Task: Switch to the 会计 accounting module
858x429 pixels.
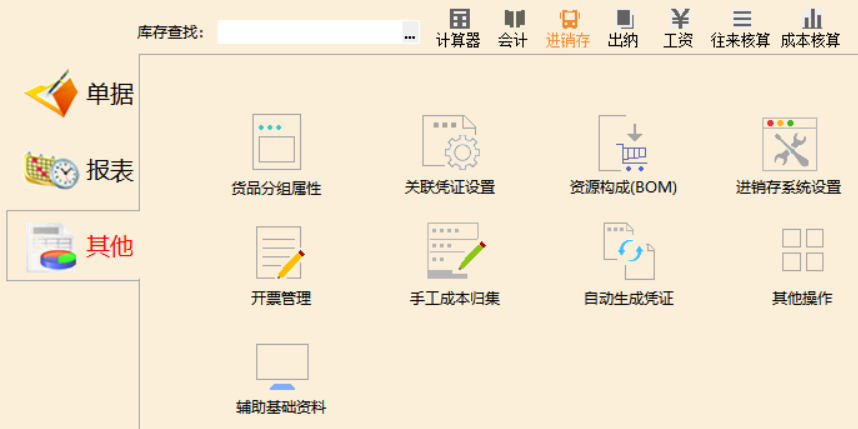Action: click(513, 29)
